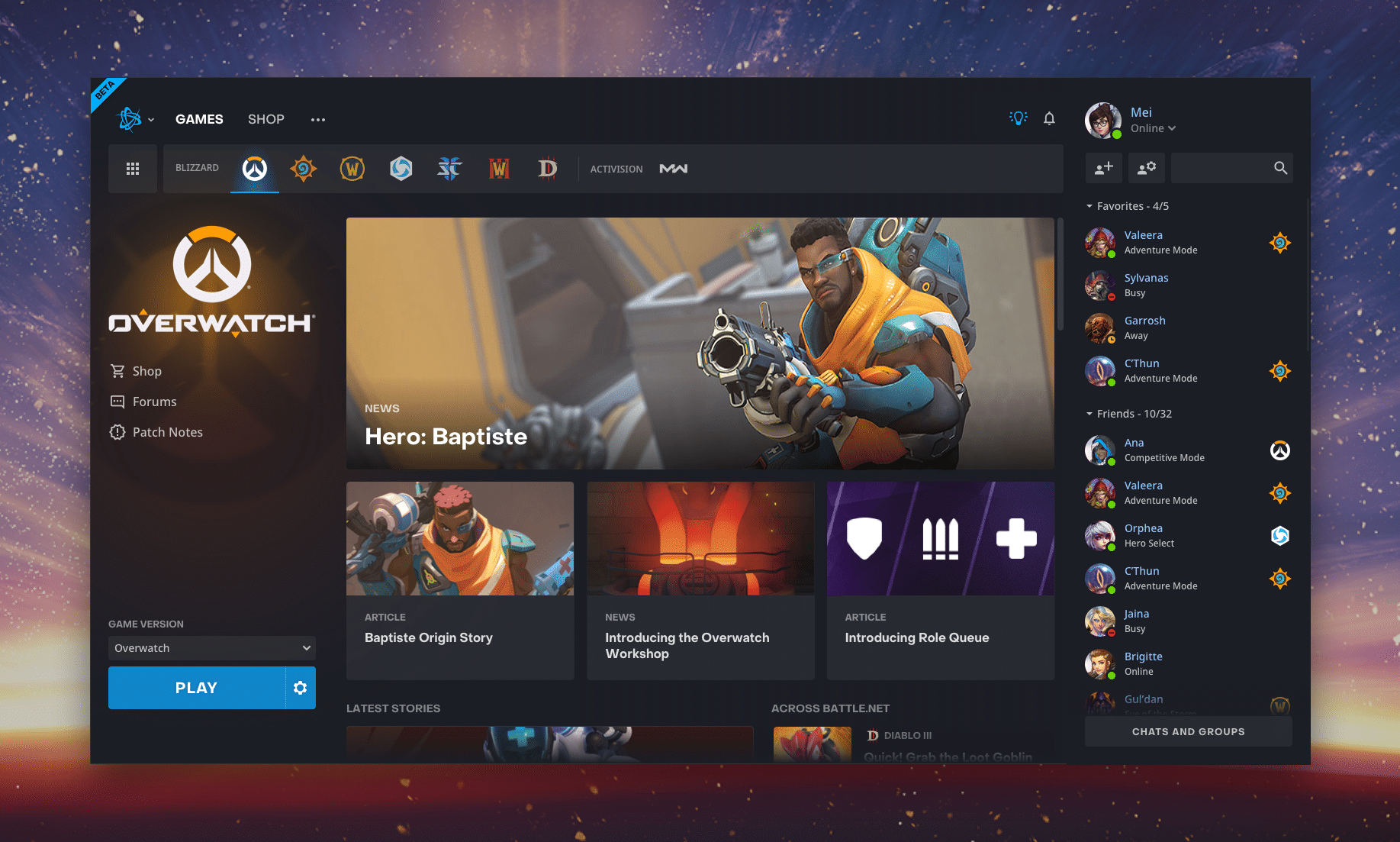Click the lightbulb tips icon
The image size is (1400, 842).
[x=1019, y=118]
